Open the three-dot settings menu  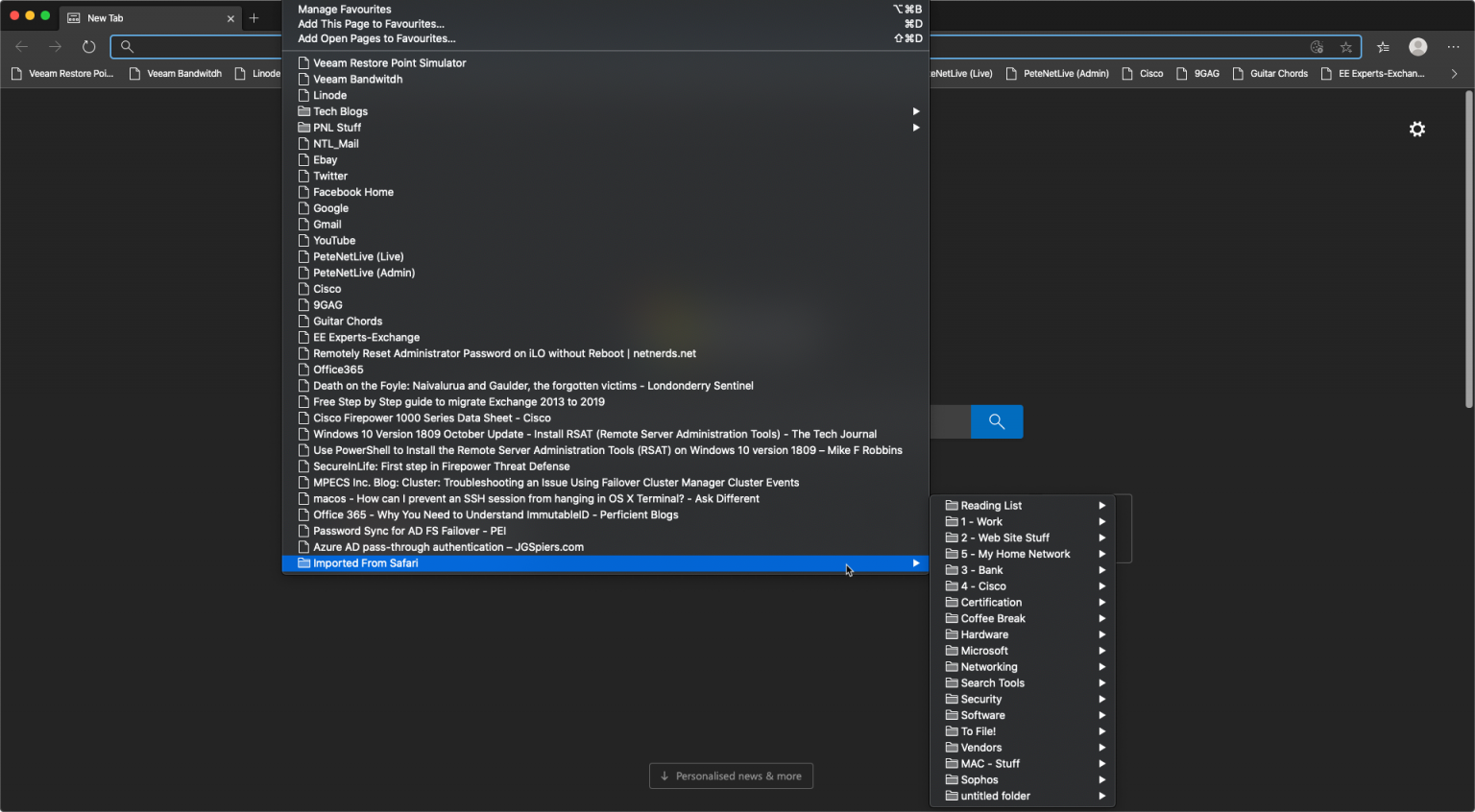point(1453,46)
